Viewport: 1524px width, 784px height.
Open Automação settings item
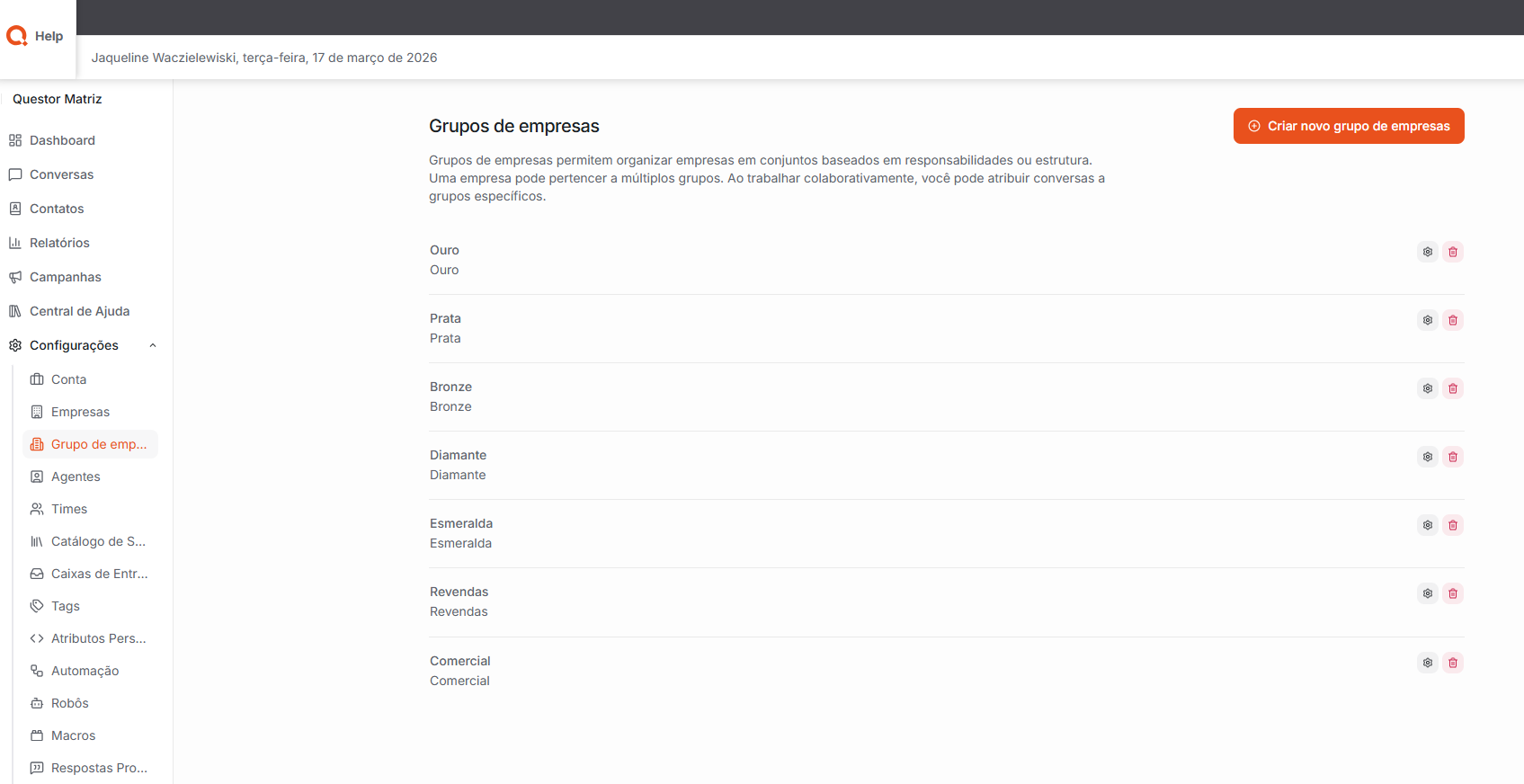point(85,671)
